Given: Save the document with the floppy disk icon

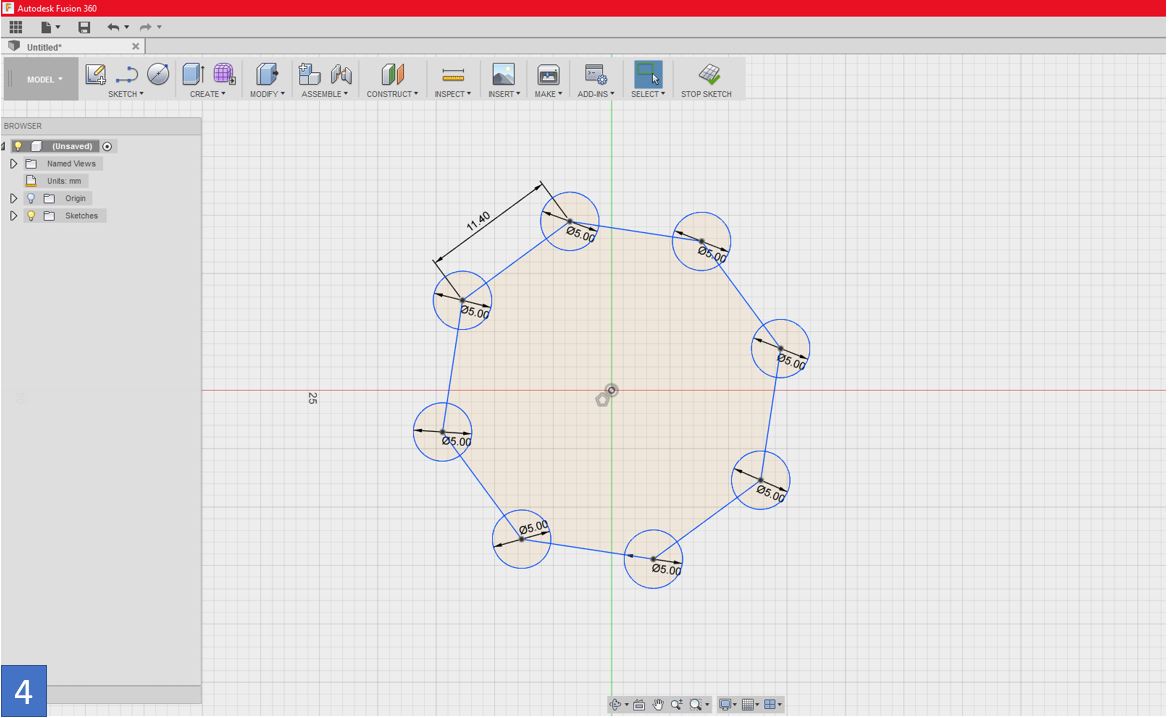Looking at the screenshot, I should pyautogui.click(x=84, y=27).
